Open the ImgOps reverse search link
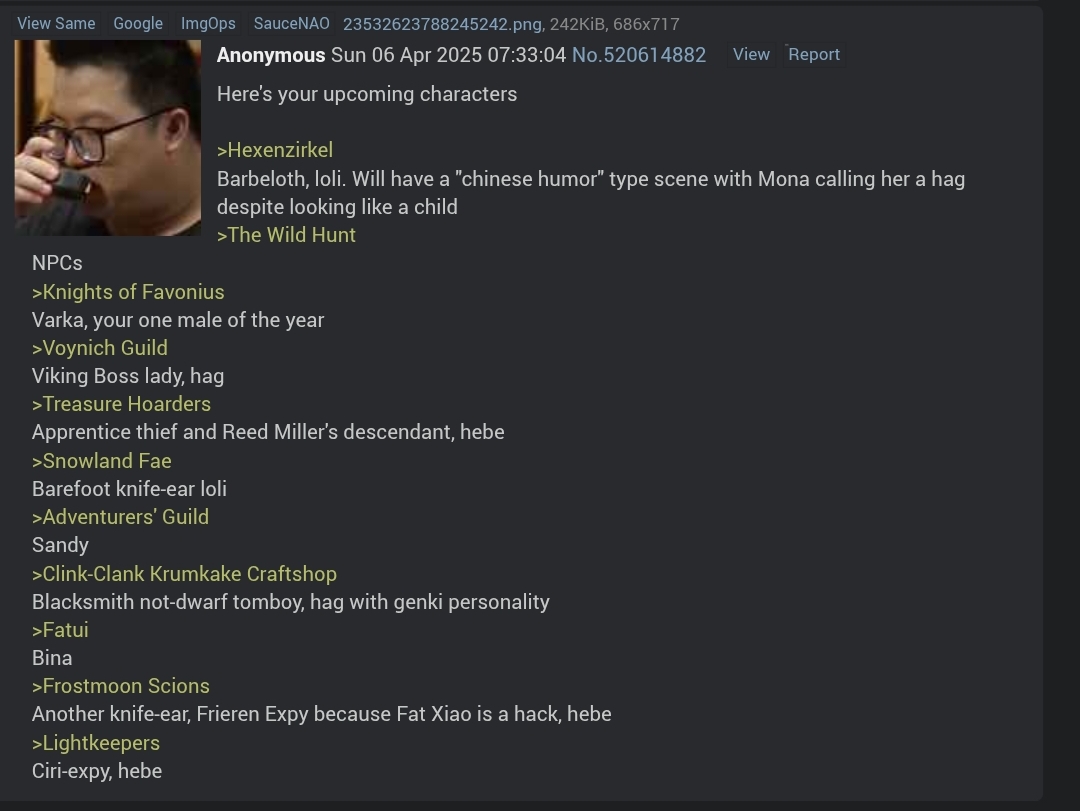1080x811 pixels. pos(208,23)
